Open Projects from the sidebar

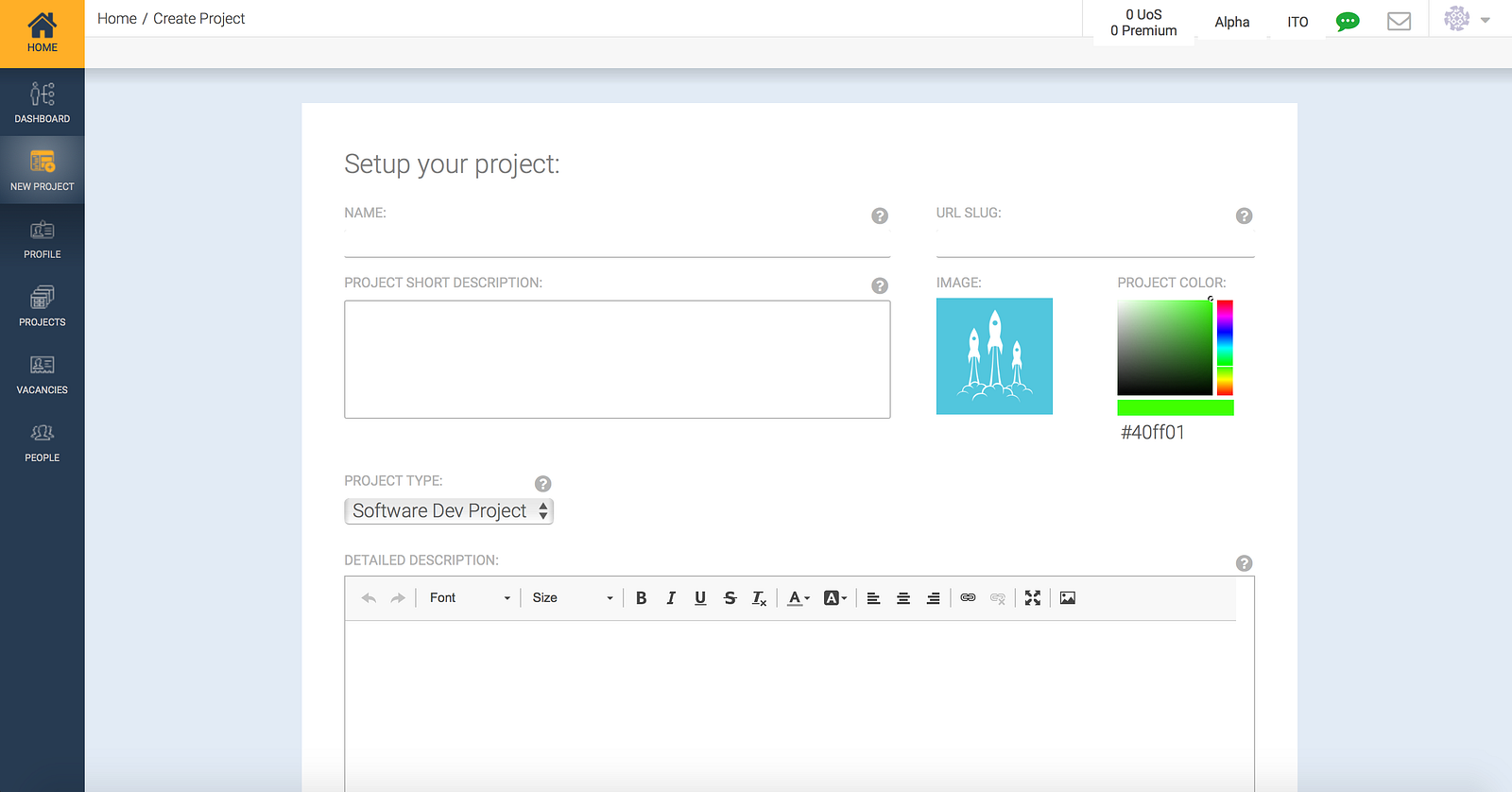tap(42, 306)
